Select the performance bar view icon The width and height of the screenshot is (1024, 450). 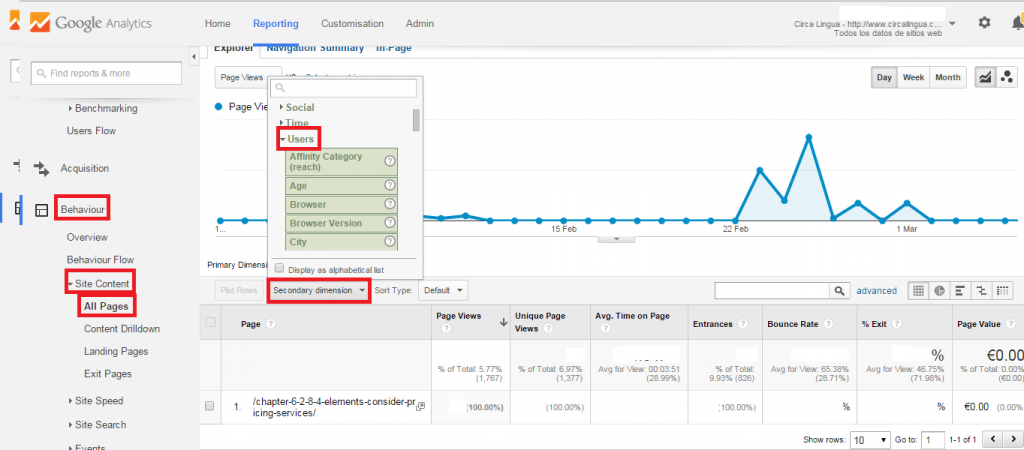coord(960,291)
